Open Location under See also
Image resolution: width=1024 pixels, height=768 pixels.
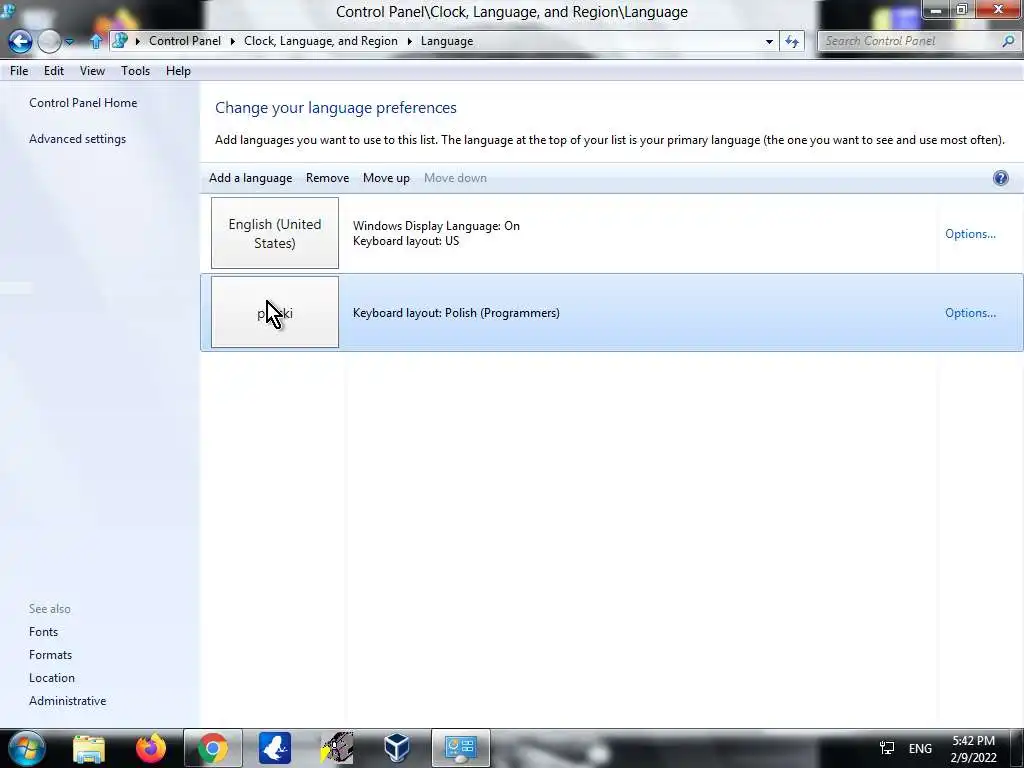(x=52, y=677)
